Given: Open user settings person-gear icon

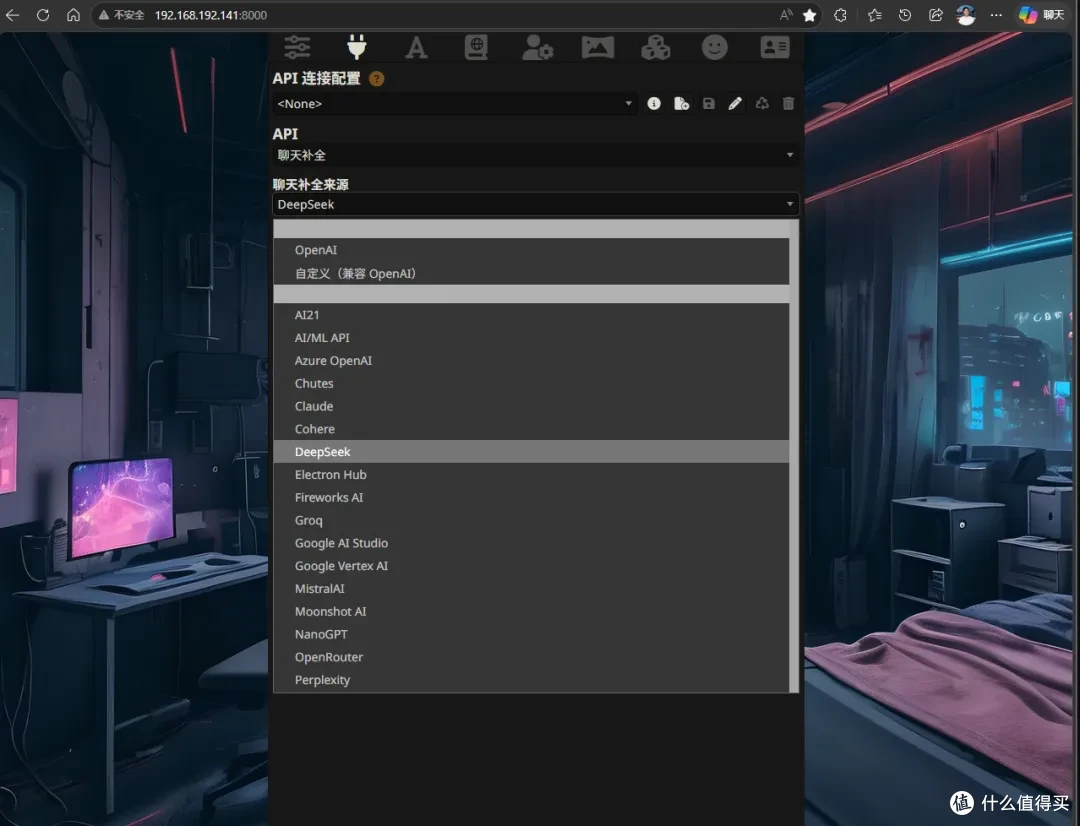Looking at the screenshot, I should click(x=537, y=48).
